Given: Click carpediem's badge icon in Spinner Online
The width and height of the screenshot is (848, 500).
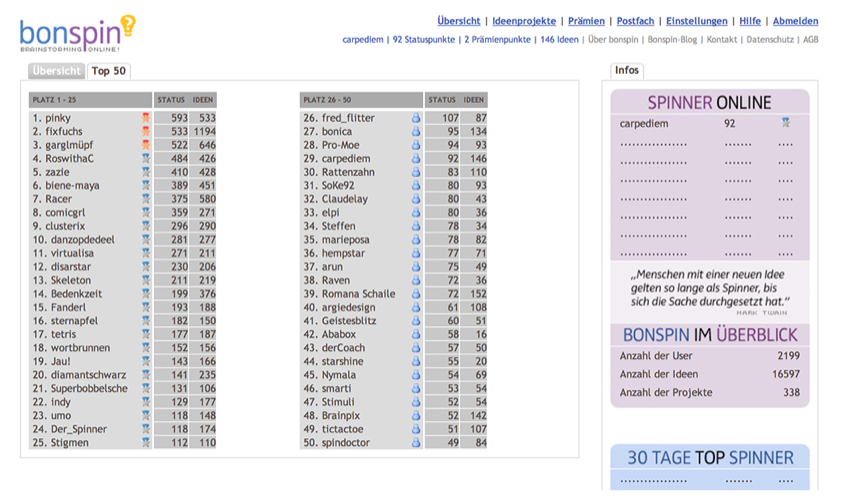Looking at the screenshot, I should click(x=785, y=124).
